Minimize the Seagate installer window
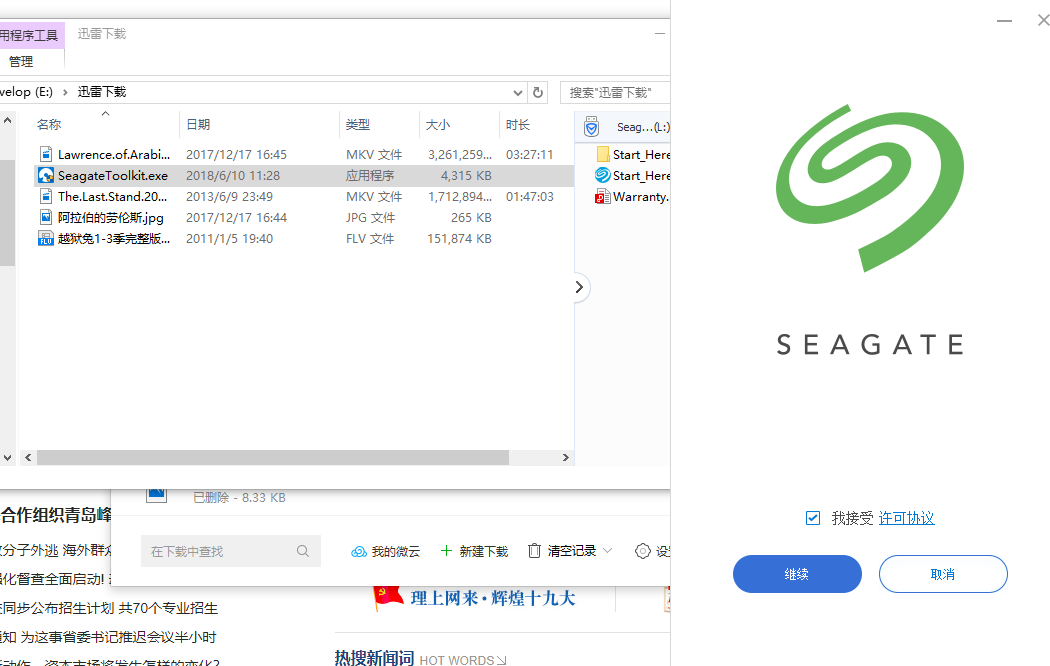 [1004, 21]
